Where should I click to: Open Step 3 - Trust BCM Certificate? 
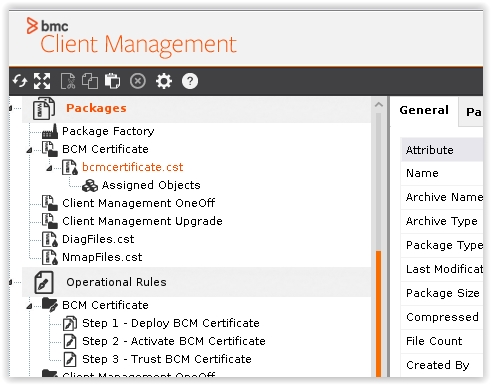pyautogui.click(x=167, y=359)
